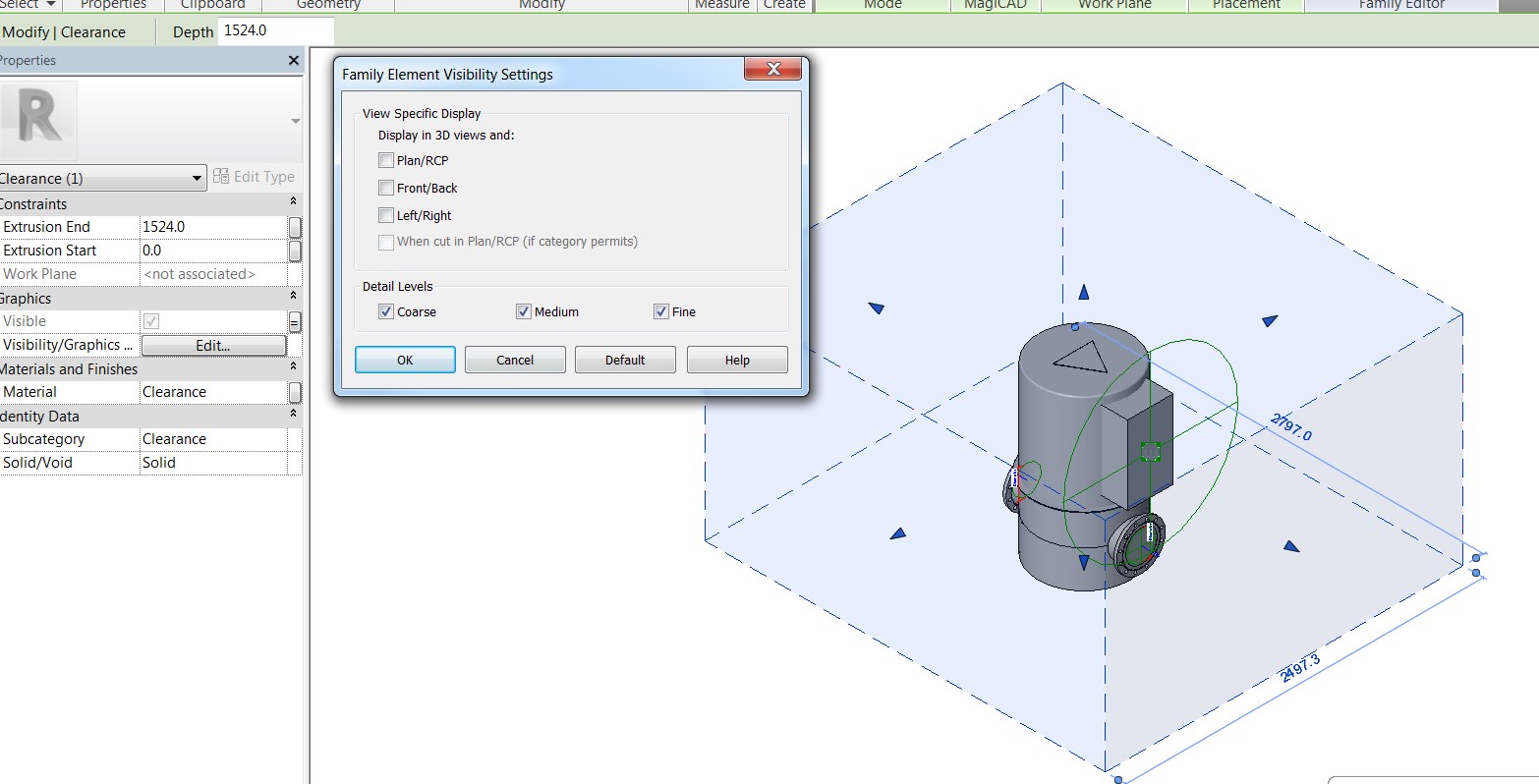
Task: Uncheck the Medium detail level
Action: pos(524,310)
